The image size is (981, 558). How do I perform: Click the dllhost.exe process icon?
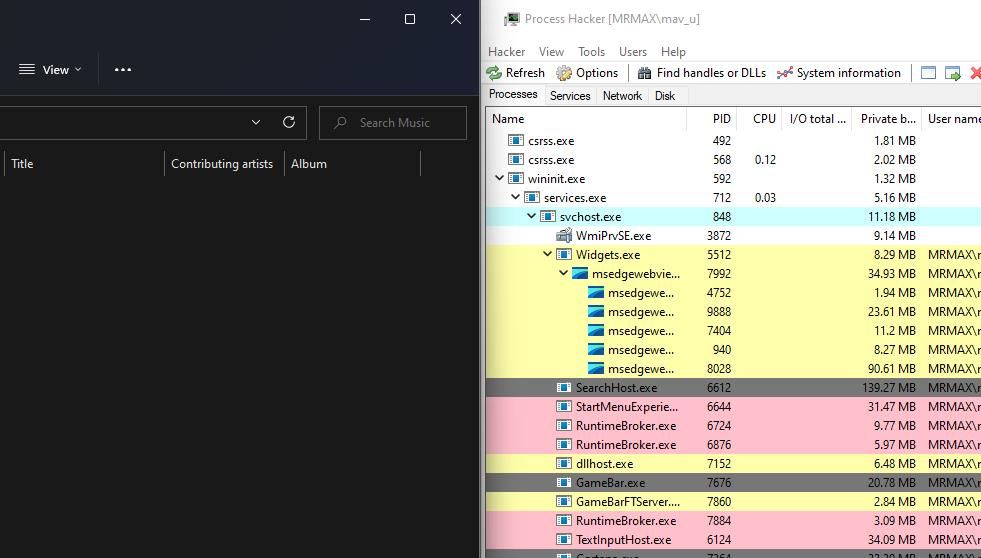564,464
